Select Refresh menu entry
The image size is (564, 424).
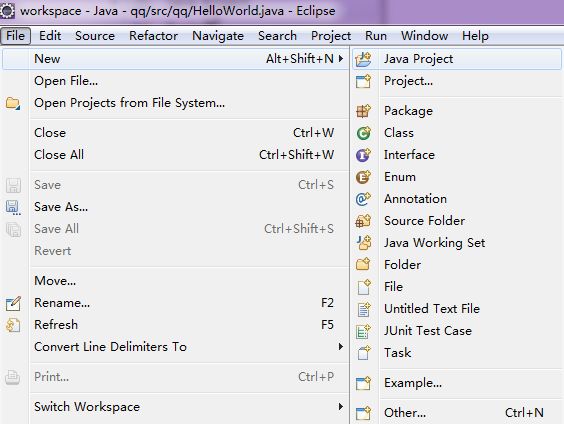(176, 325)
